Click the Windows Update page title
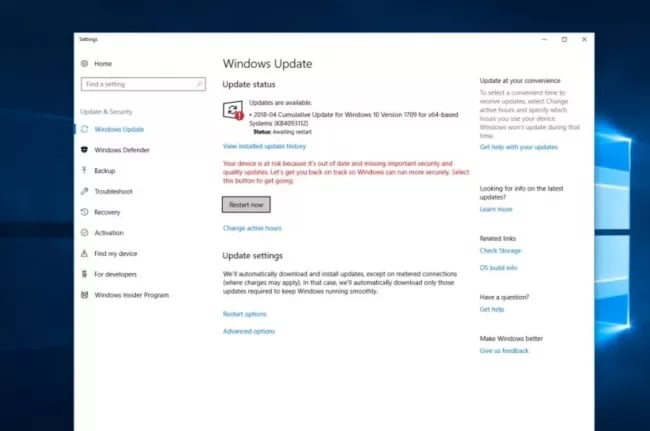The image size is (650, 431). tap(267, 63)
